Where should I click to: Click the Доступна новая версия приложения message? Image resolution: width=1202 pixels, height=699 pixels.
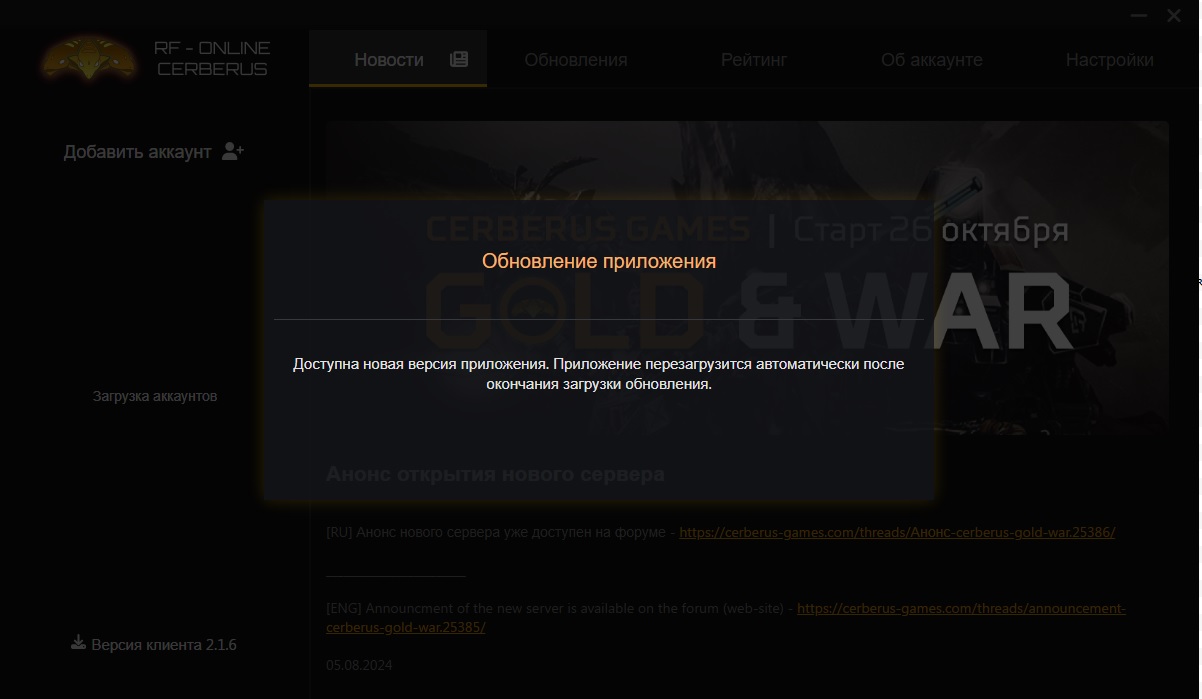pyautogui.click(x=599, y=374)
